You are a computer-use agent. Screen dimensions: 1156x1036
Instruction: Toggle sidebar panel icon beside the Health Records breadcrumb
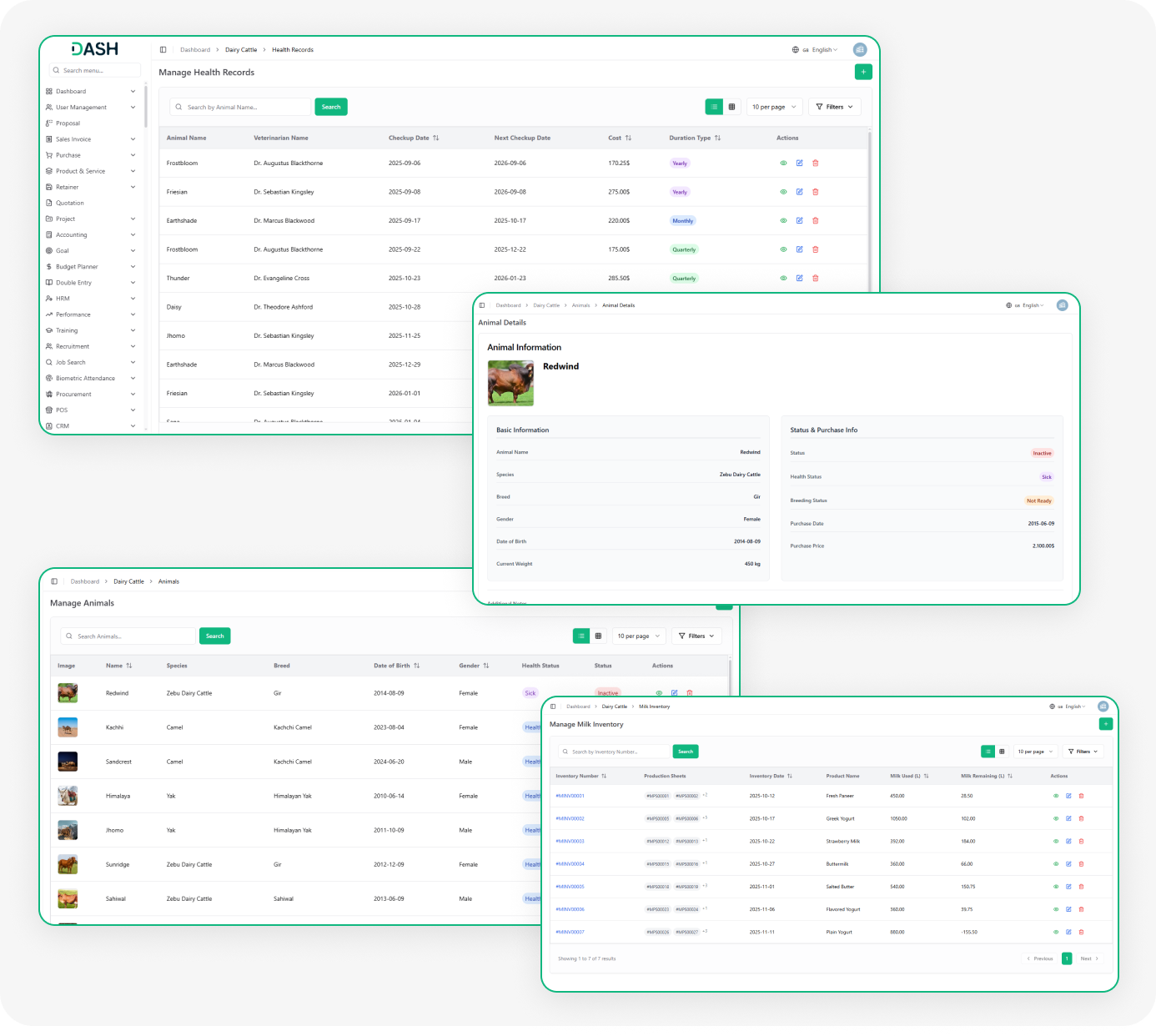[x=163, y=50]
